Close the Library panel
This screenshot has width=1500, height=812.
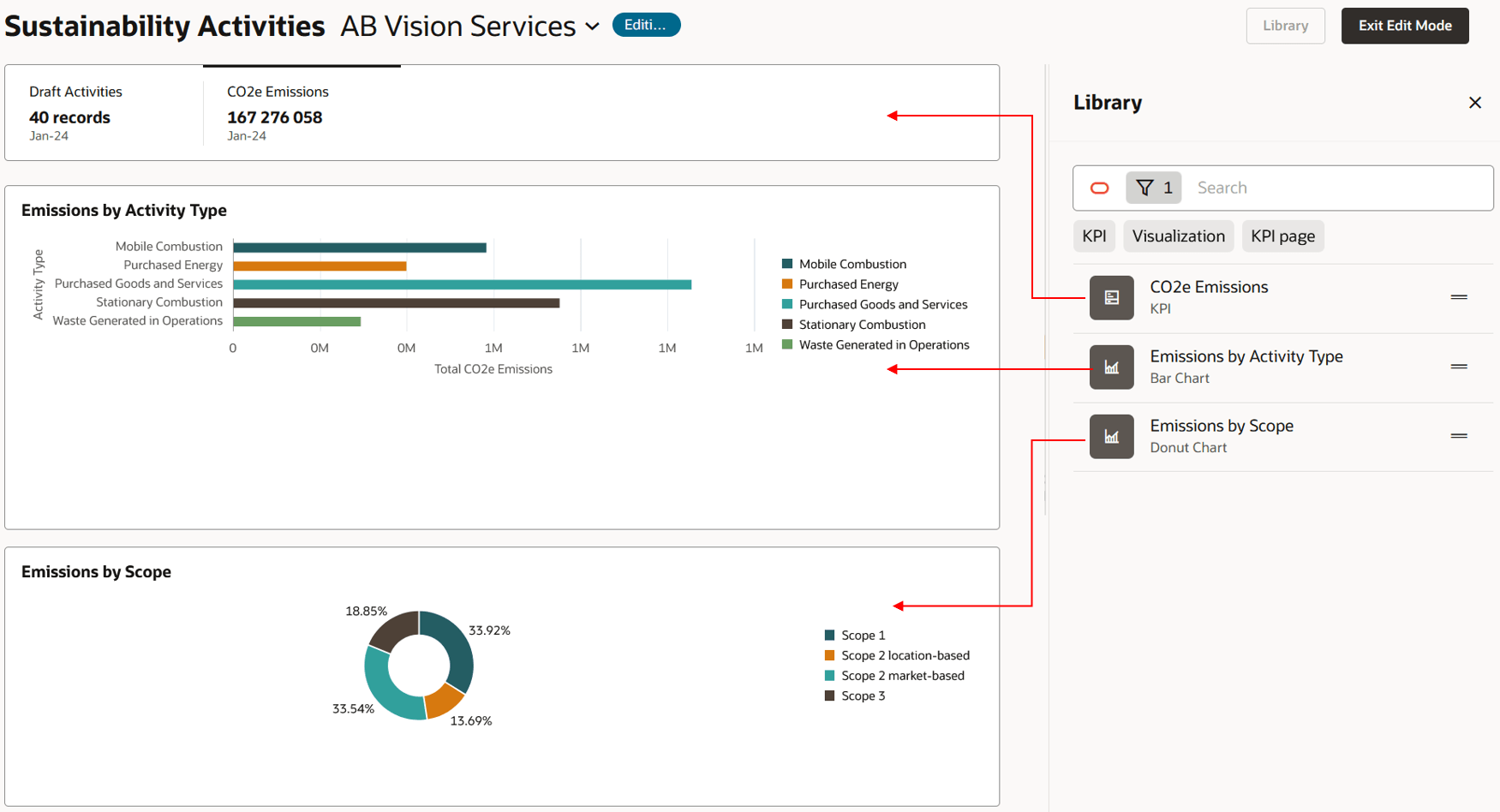(x=1475, y=102)
